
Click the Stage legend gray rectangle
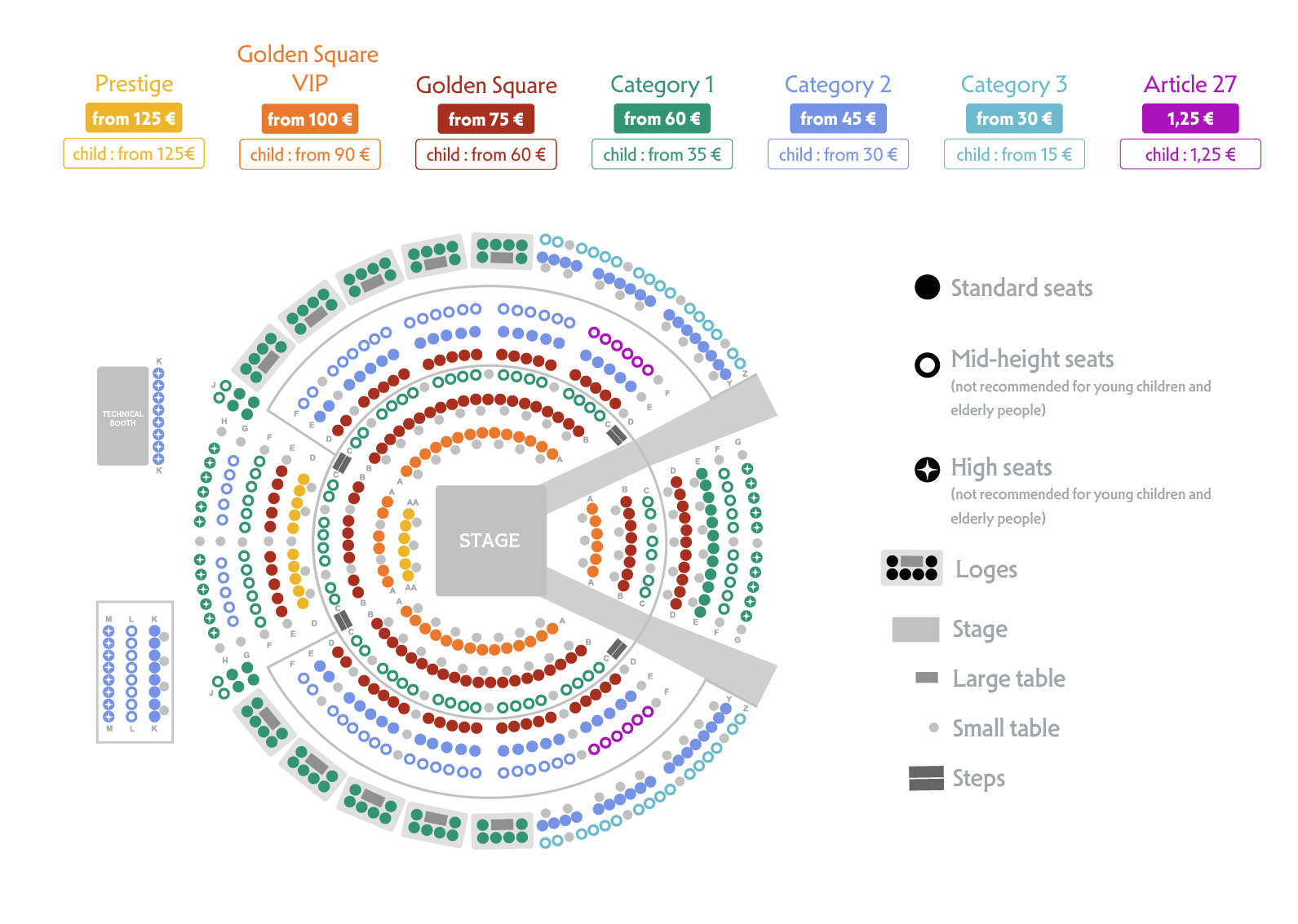tap(915, 629)
